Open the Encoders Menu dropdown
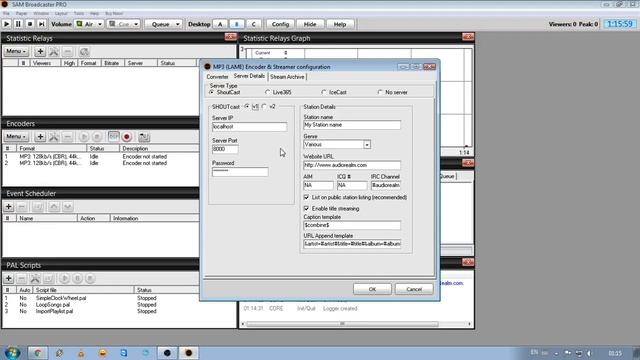Viewport: 640px width, 360px height. 16,136
